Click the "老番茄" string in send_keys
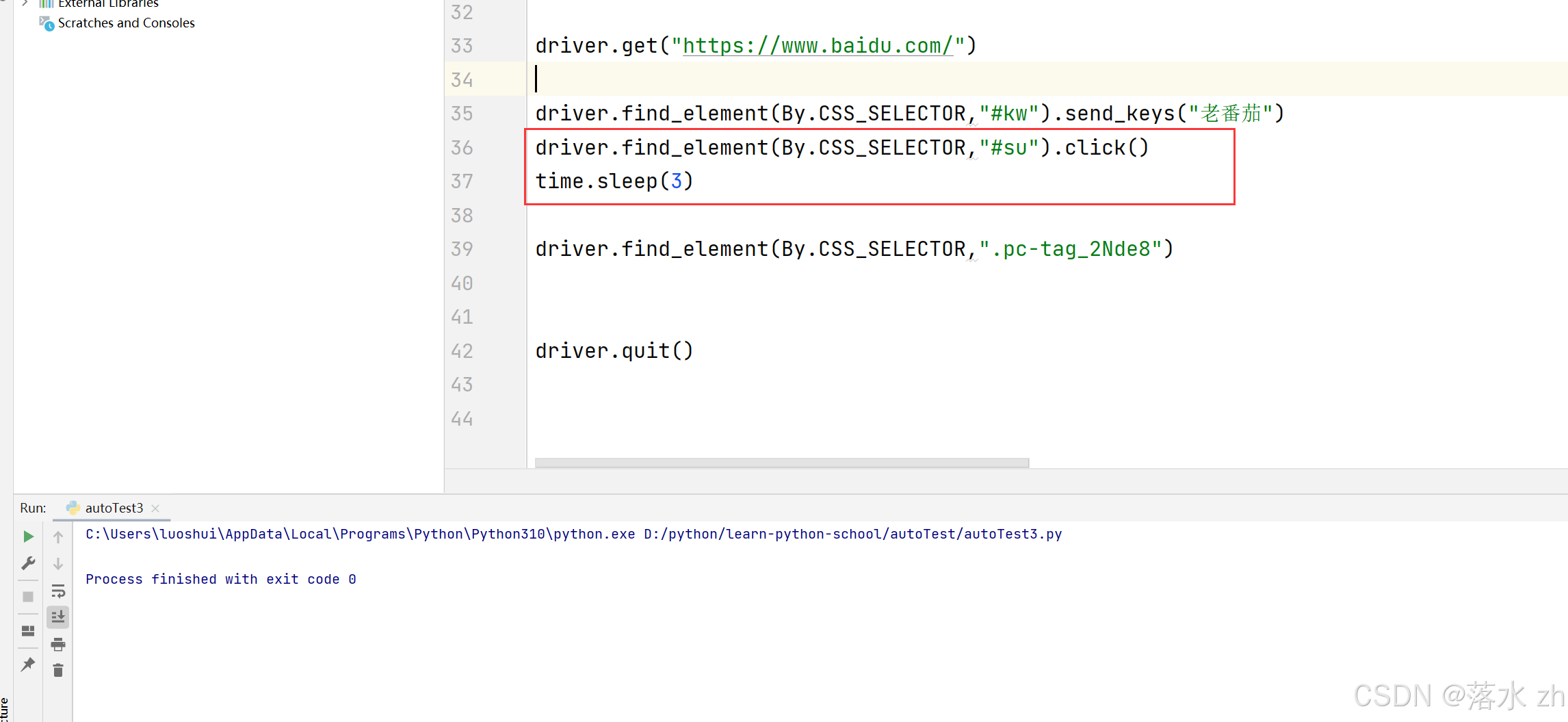 [x=1230, y=113]
